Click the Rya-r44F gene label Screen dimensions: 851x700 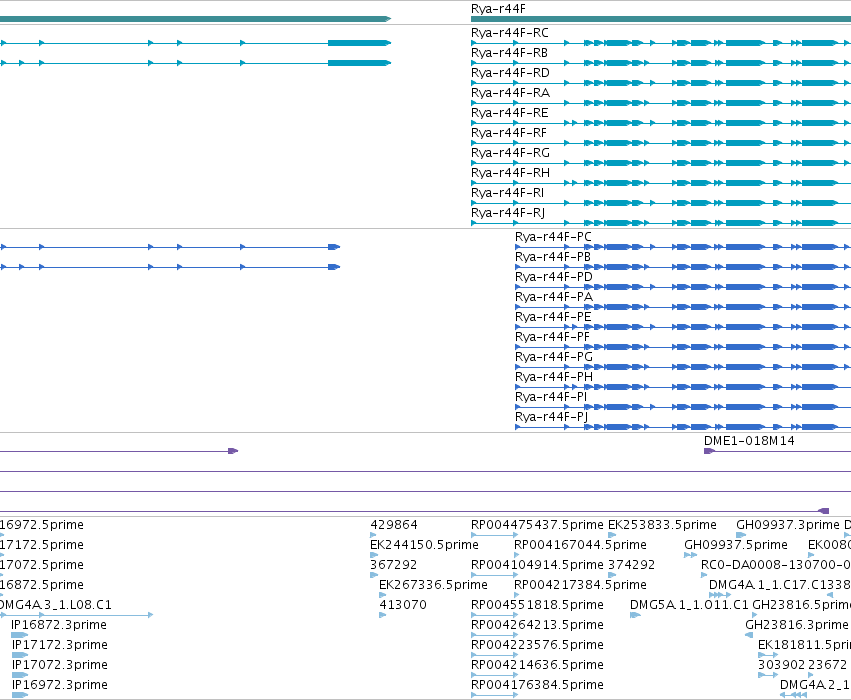(498, 9)
